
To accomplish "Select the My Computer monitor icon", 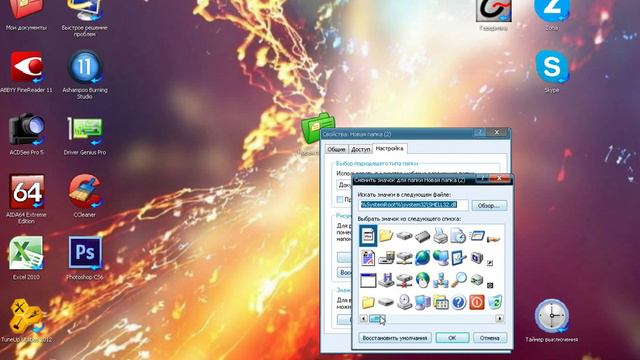I will click(422, 302).
